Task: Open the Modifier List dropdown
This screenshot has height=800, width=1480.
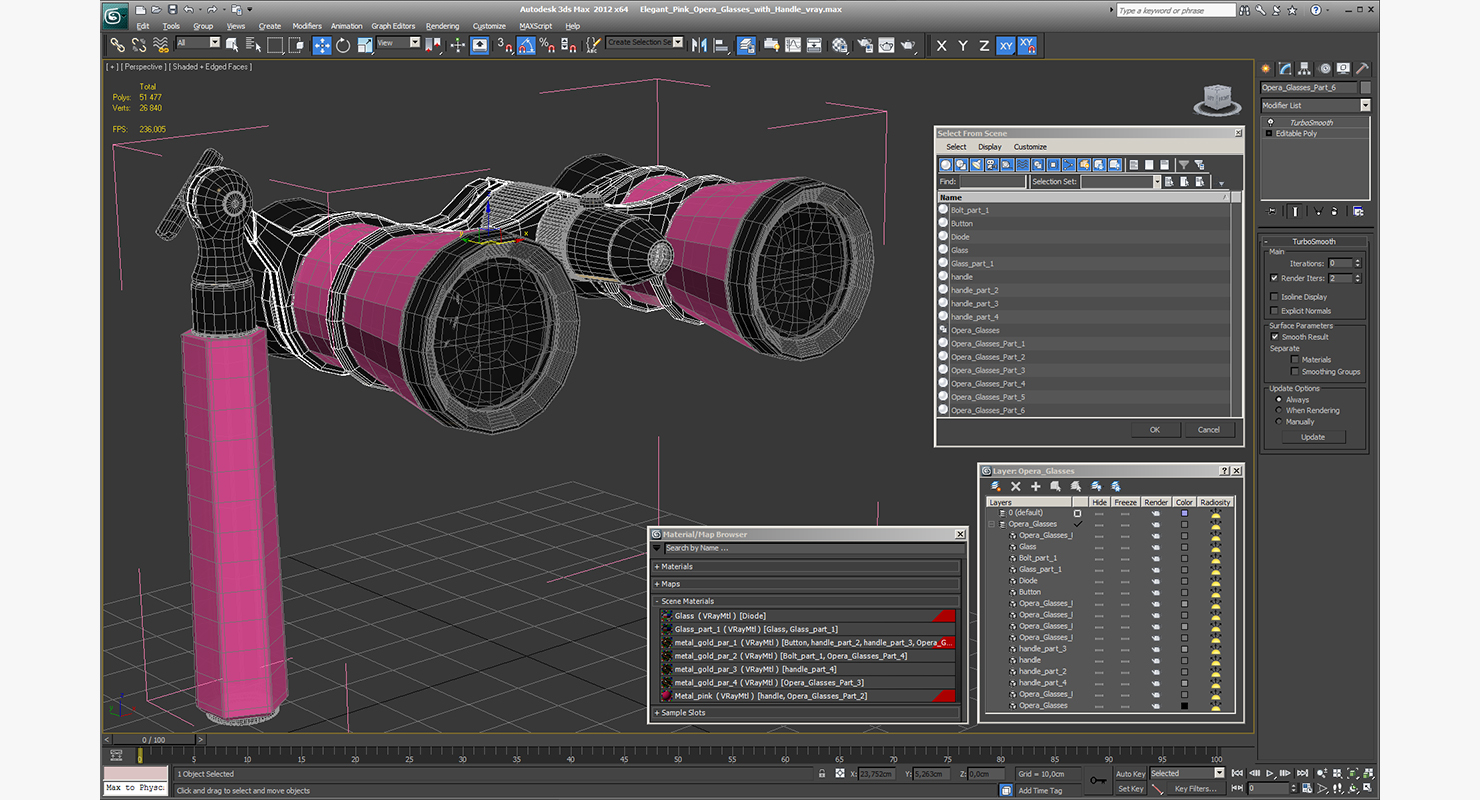Action: (x=1315, y=105)
